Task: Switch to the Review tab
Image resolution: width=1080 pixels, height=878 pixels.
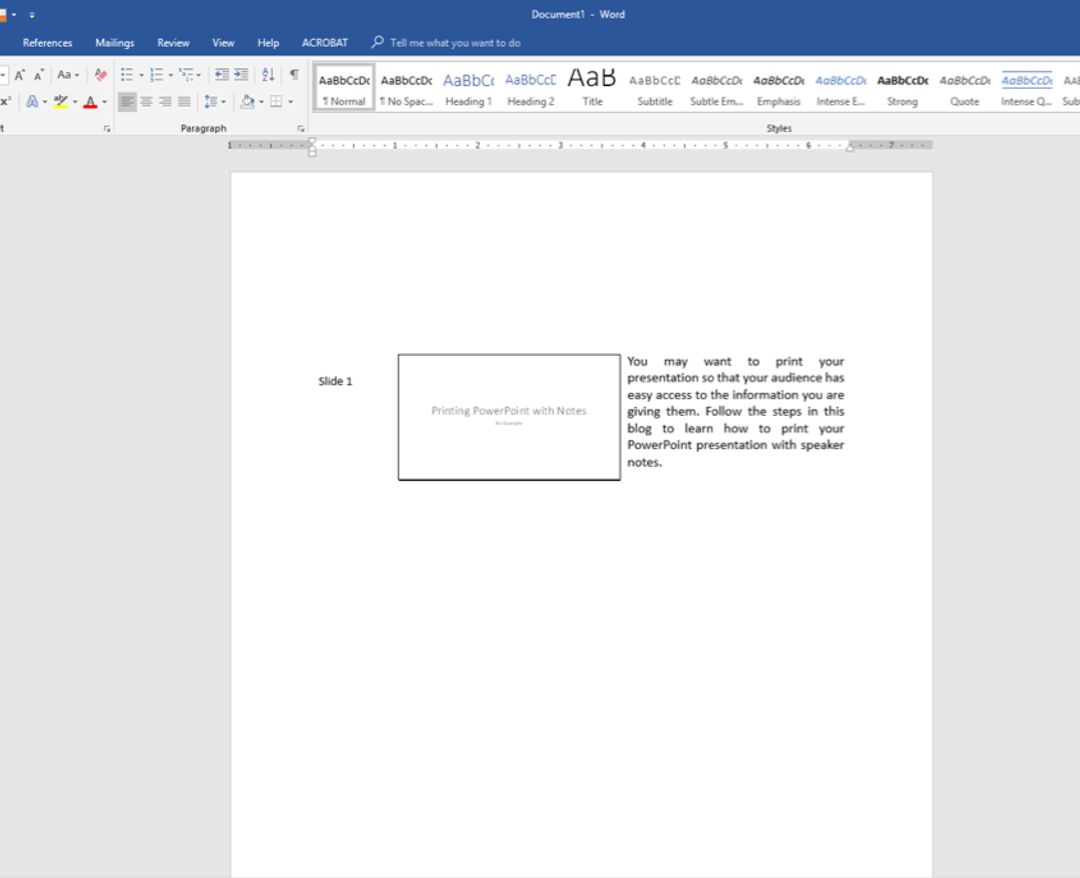Action: 172,42
